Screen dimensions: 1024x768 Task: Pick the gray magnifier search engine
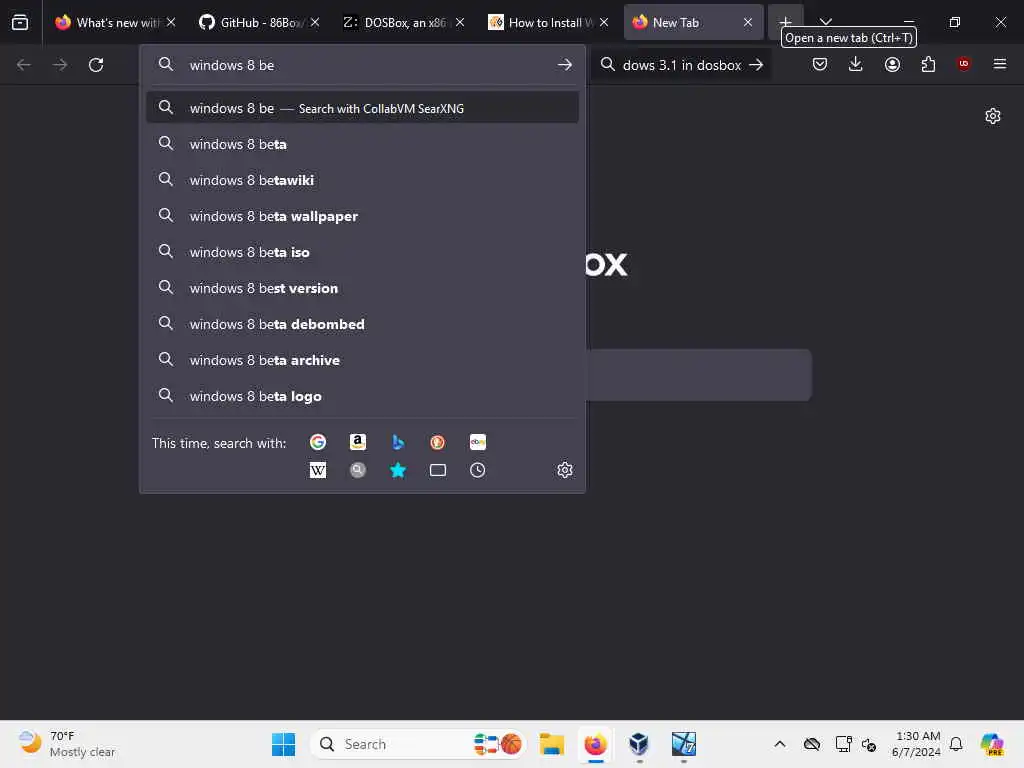click(x=357, y=470)
